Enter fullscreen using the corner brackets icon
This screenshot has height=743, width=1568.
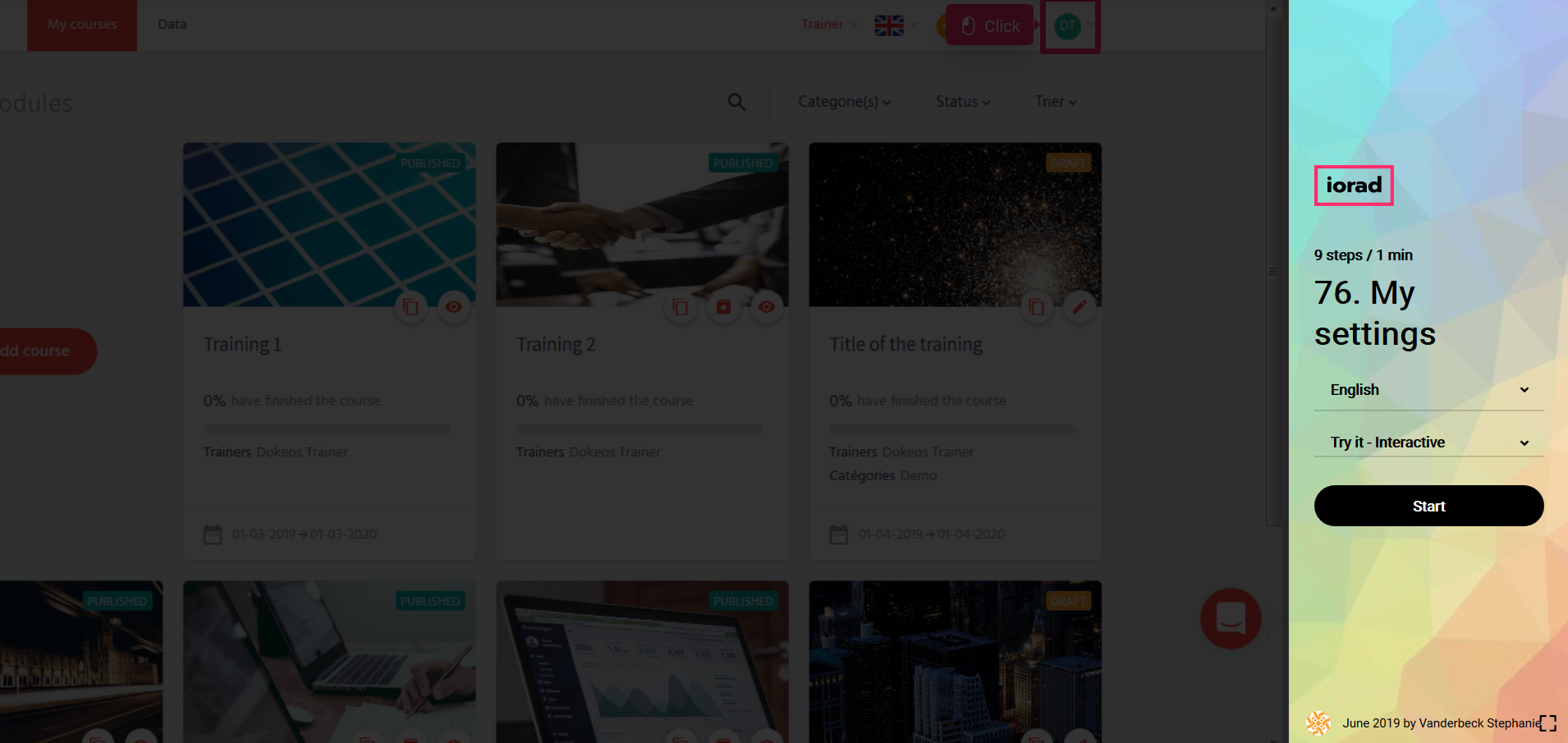[x=1547, y=723]
